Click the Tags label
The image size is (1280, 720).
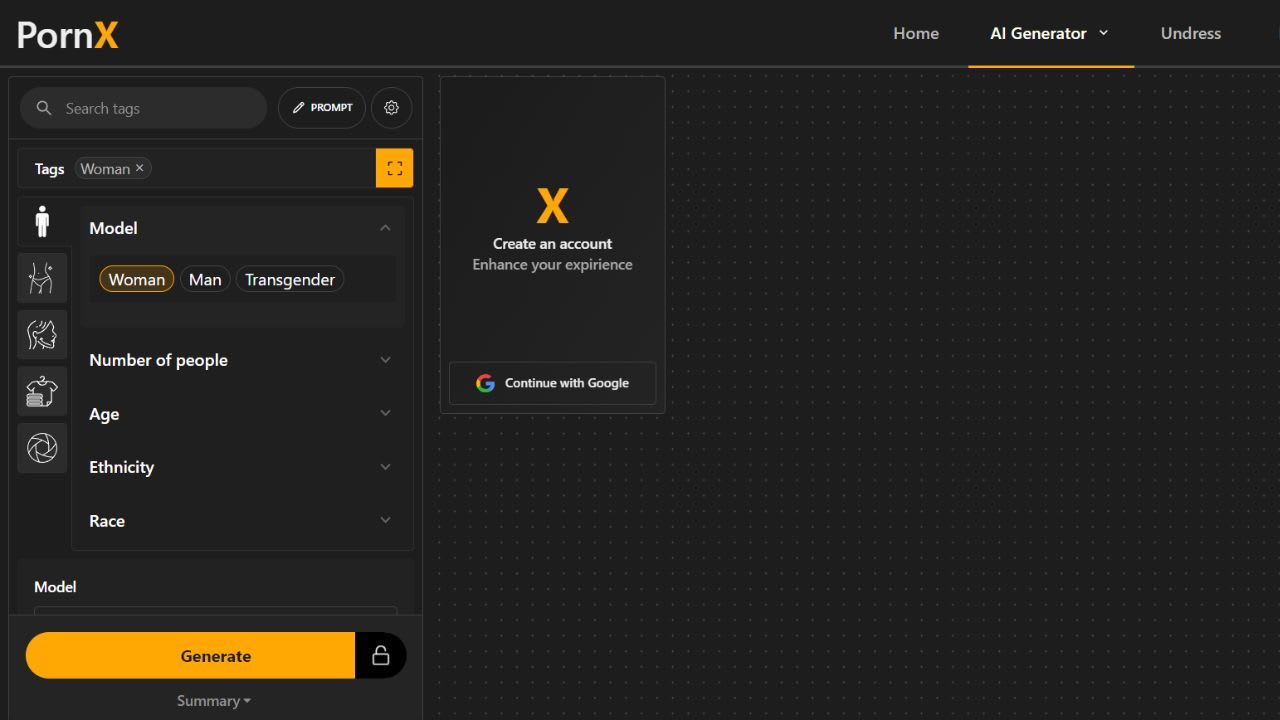pyautogui.click(x=49, y=169)
